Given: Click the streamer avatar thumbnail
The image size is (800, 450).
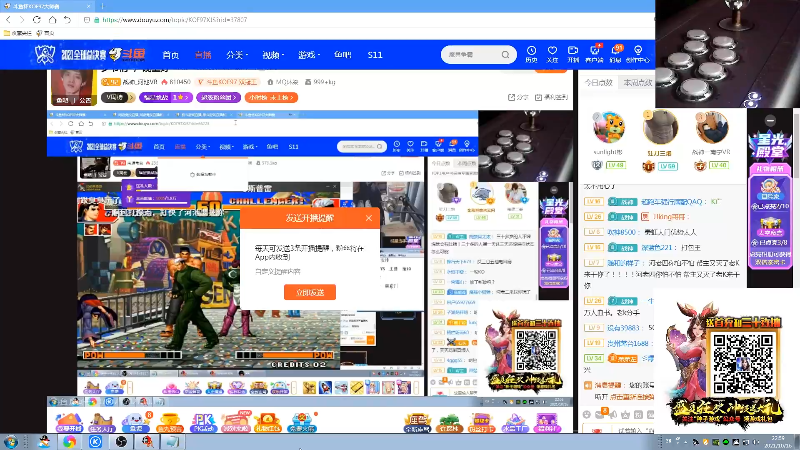Looking at the screenshot, I should coord(74,86).
